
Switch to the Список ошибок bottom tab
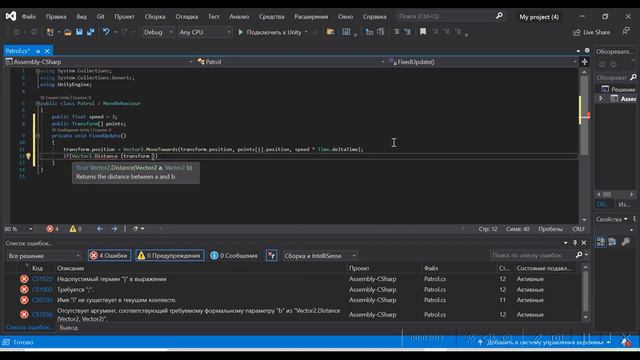point(29,327)
